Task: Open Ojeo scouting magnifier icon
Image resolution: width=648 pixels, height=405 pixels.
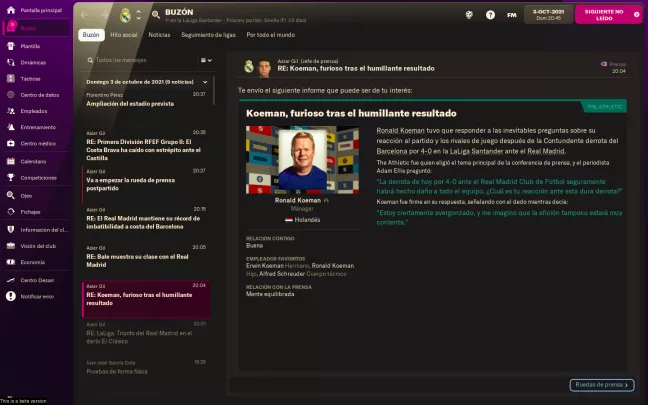Action: pyautogui.click(x=11, y=195)
